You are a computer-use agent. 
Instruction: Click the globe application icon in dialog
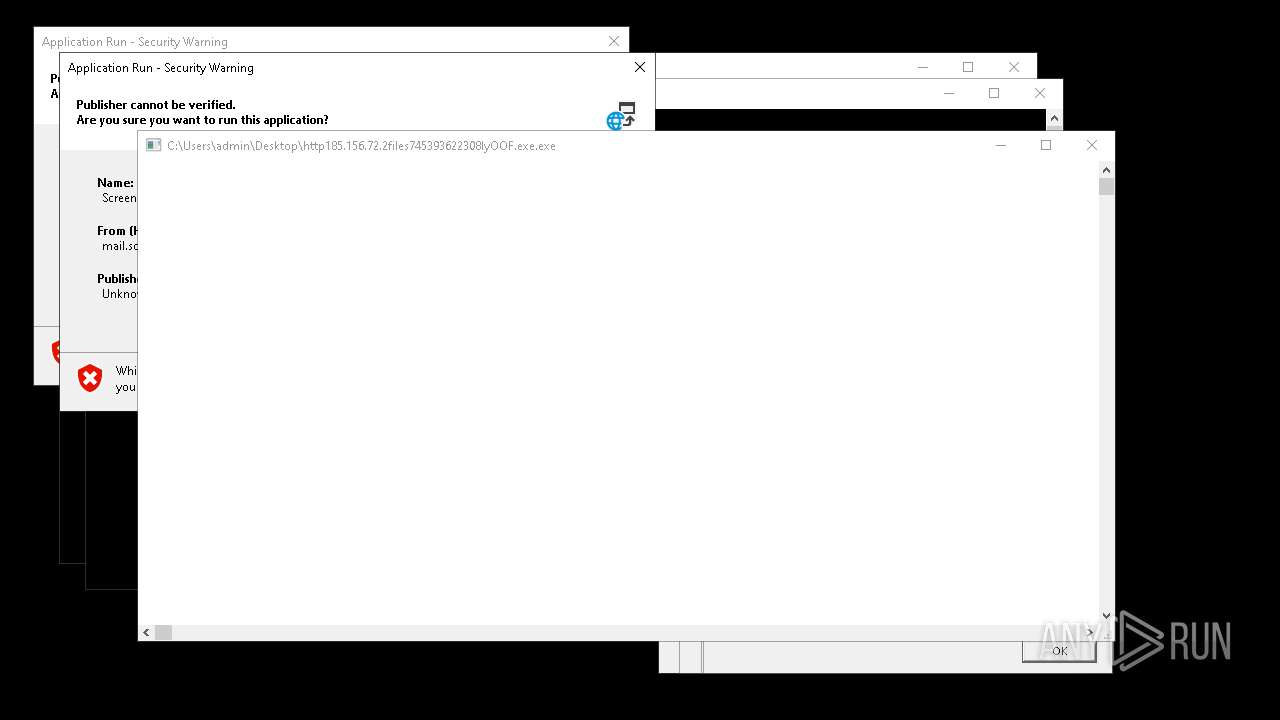[x=621, y=116]
